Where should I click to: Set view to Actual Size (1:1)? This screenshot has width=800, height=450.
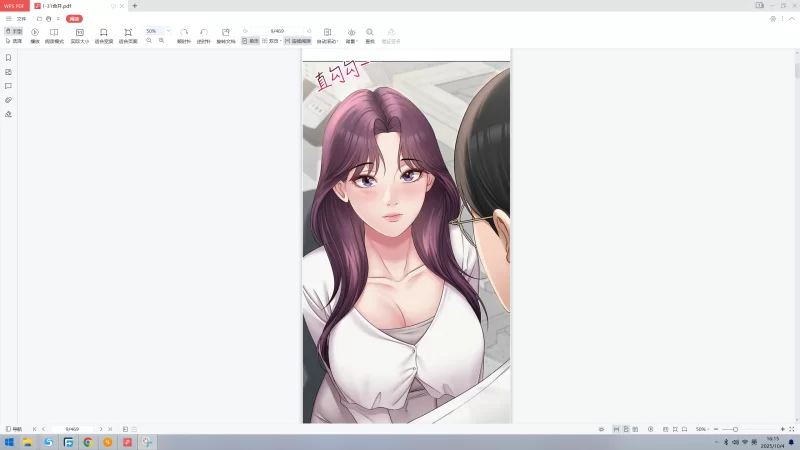tap(80, 36)
